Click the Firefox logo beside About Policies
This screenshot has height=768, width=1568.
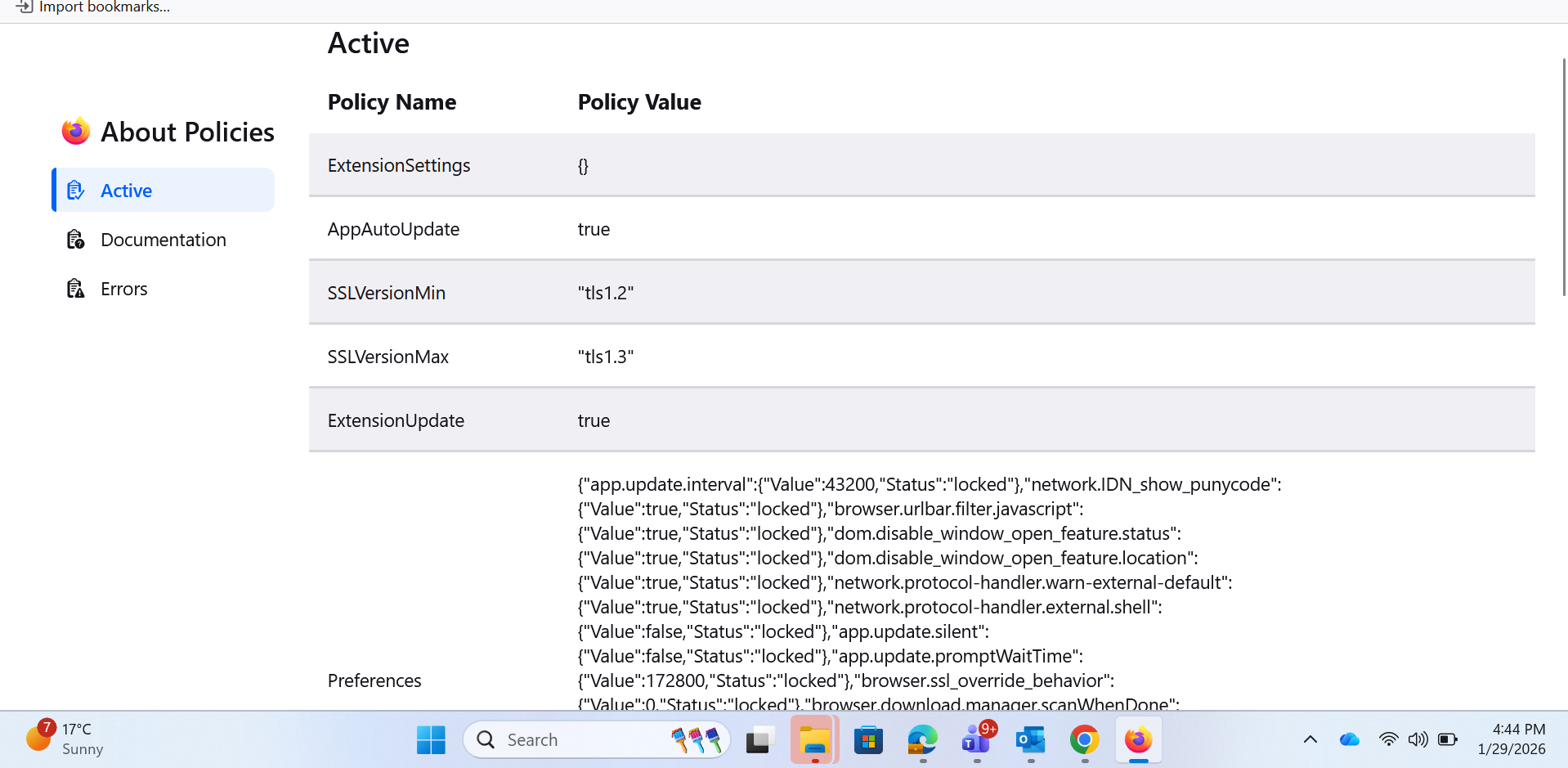(x=75, y=131)
